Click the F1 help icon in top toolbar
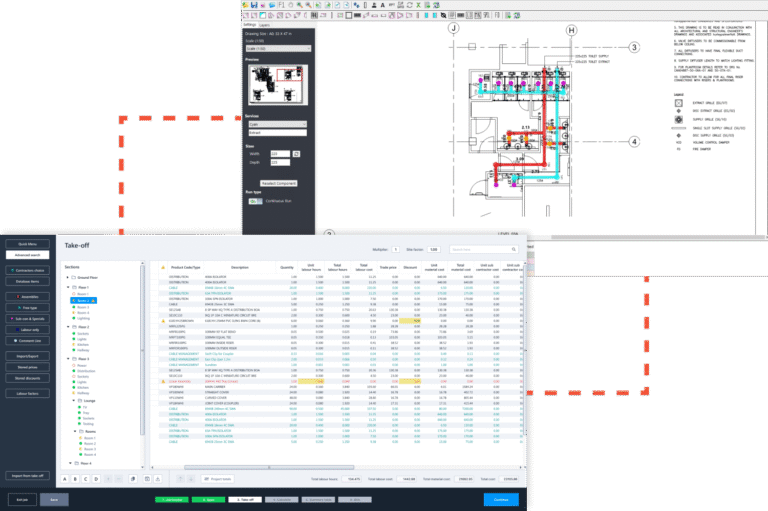Viewport: 768px width, 511px height. [281, 5]
